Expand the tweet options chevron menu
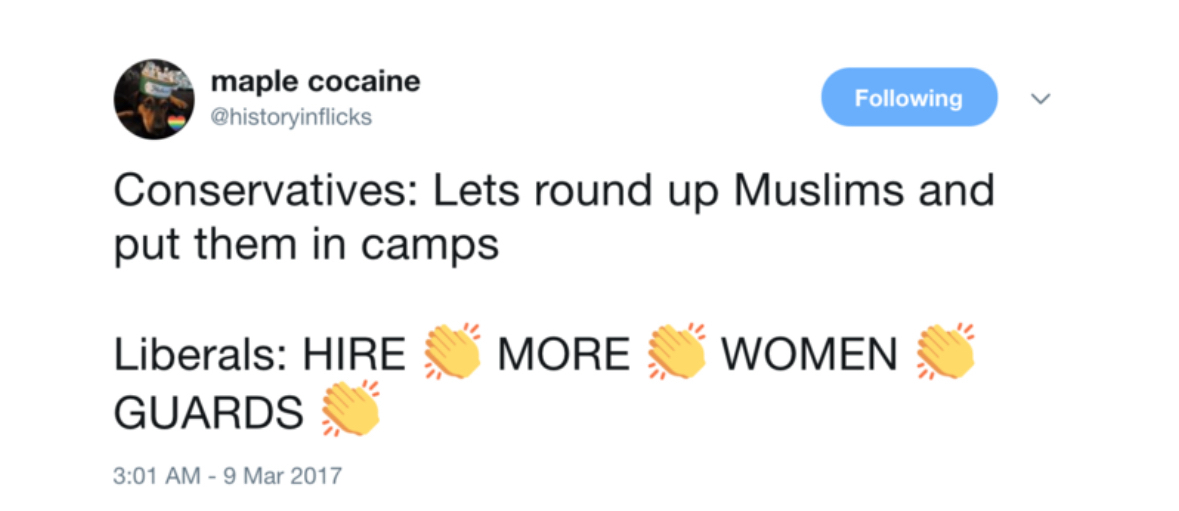This screenshot has height=511, width=1179. (1040, 99)
